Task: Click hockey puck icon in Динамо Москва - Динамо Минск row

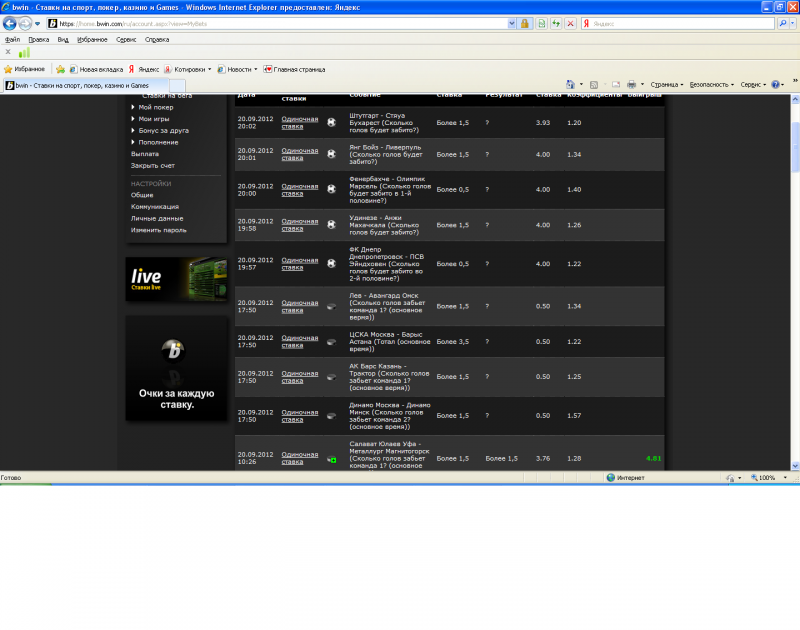Action: (331, 416)
